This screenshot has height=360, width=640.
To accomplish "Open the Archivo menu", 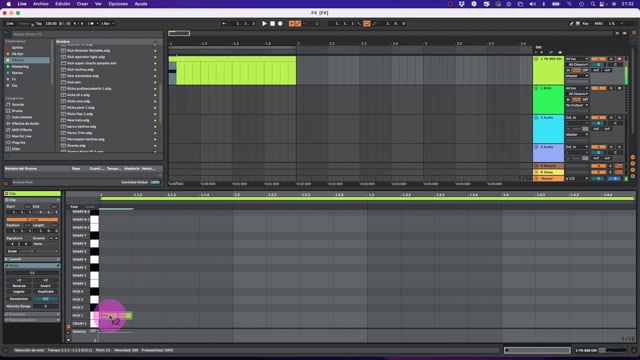I will (40, 4).
